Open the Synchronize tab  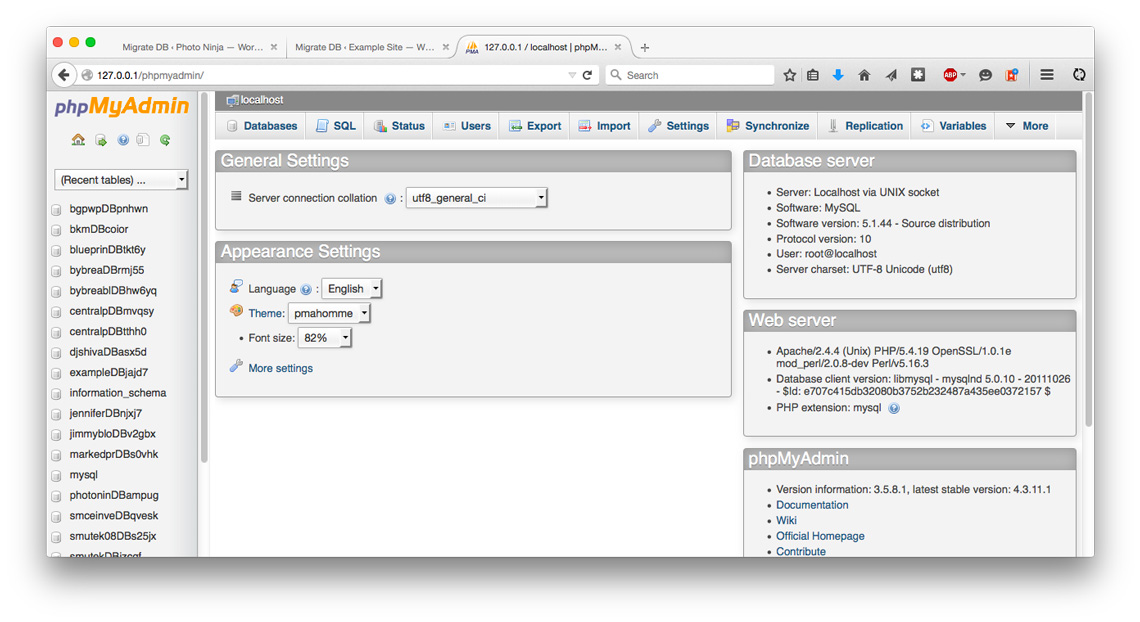768,126
